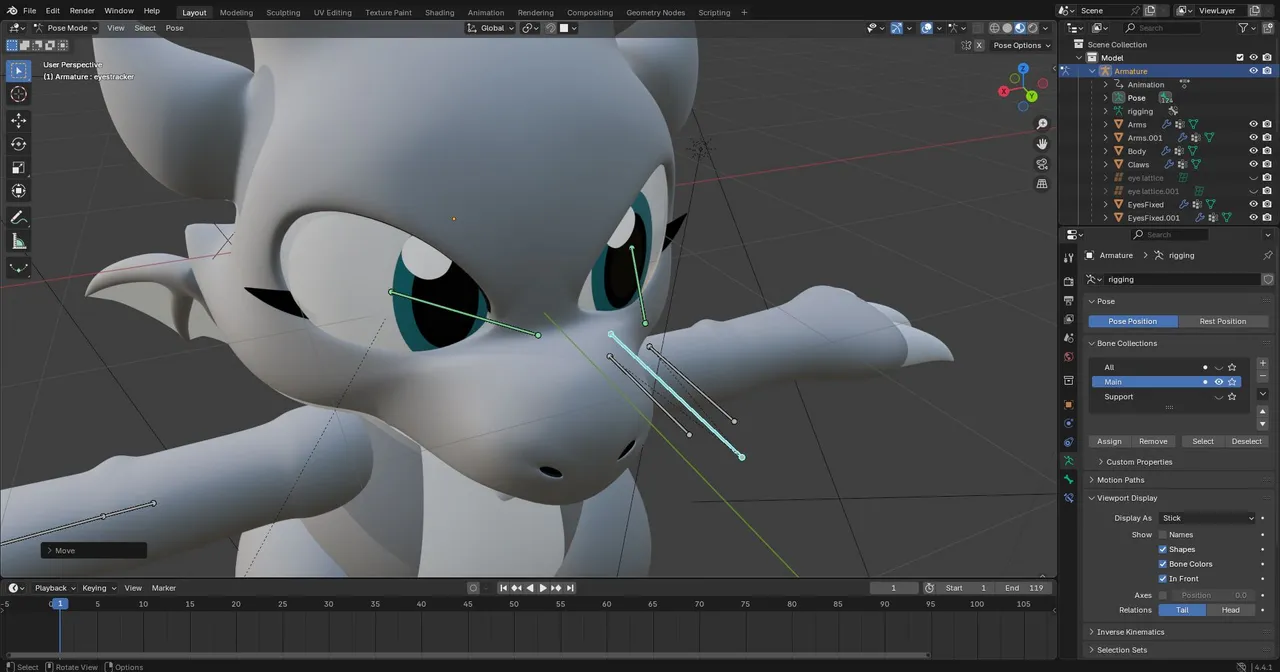The height and width of the screenshot is (672, 1280).
Task: Toggle visibility of Main bone collection
Action: 1218,382
